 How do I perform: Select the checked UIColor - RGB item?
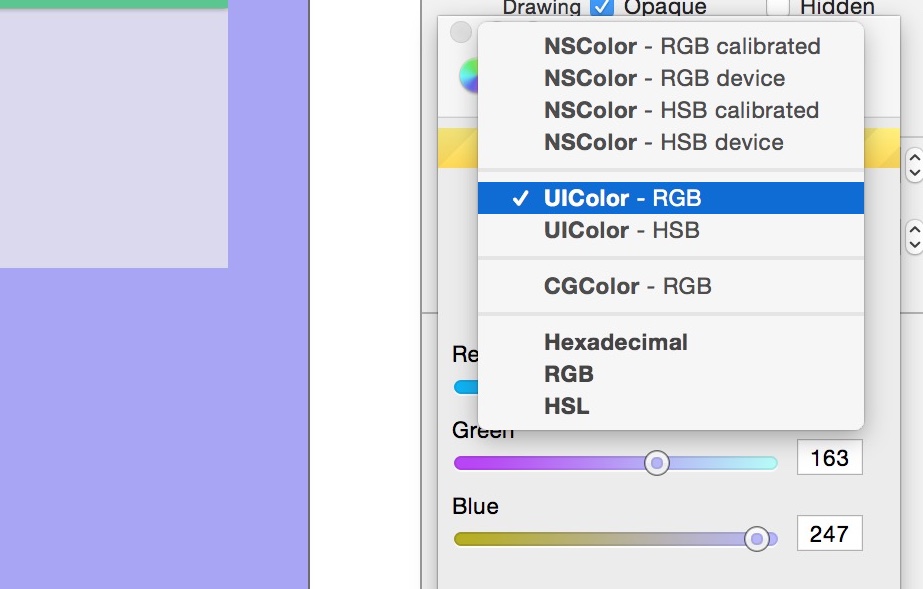point(670,198)
